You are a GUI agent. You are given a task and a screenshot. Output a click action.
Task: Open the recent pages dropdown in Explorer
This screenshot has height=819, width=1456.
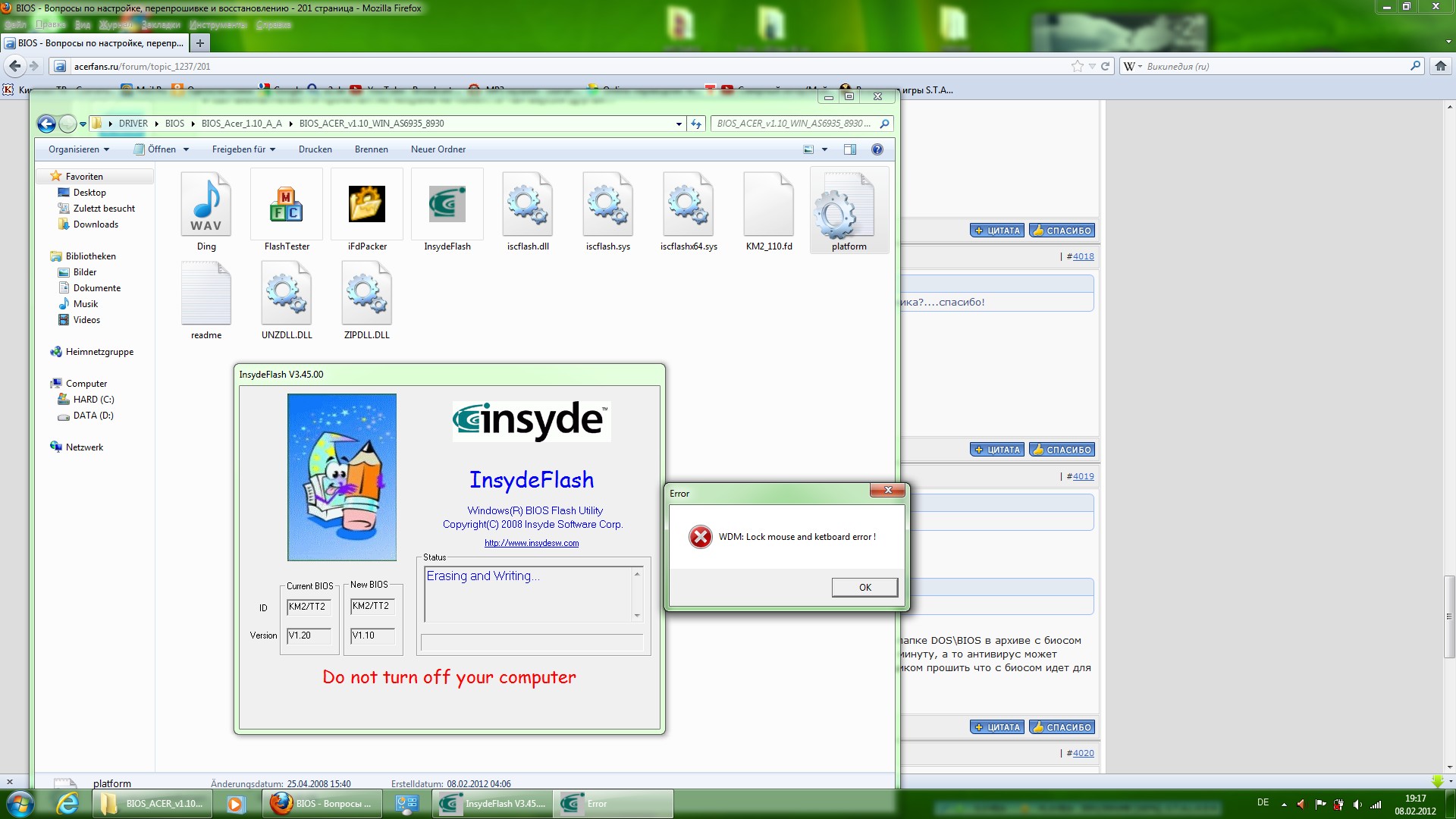click(83, 124)
